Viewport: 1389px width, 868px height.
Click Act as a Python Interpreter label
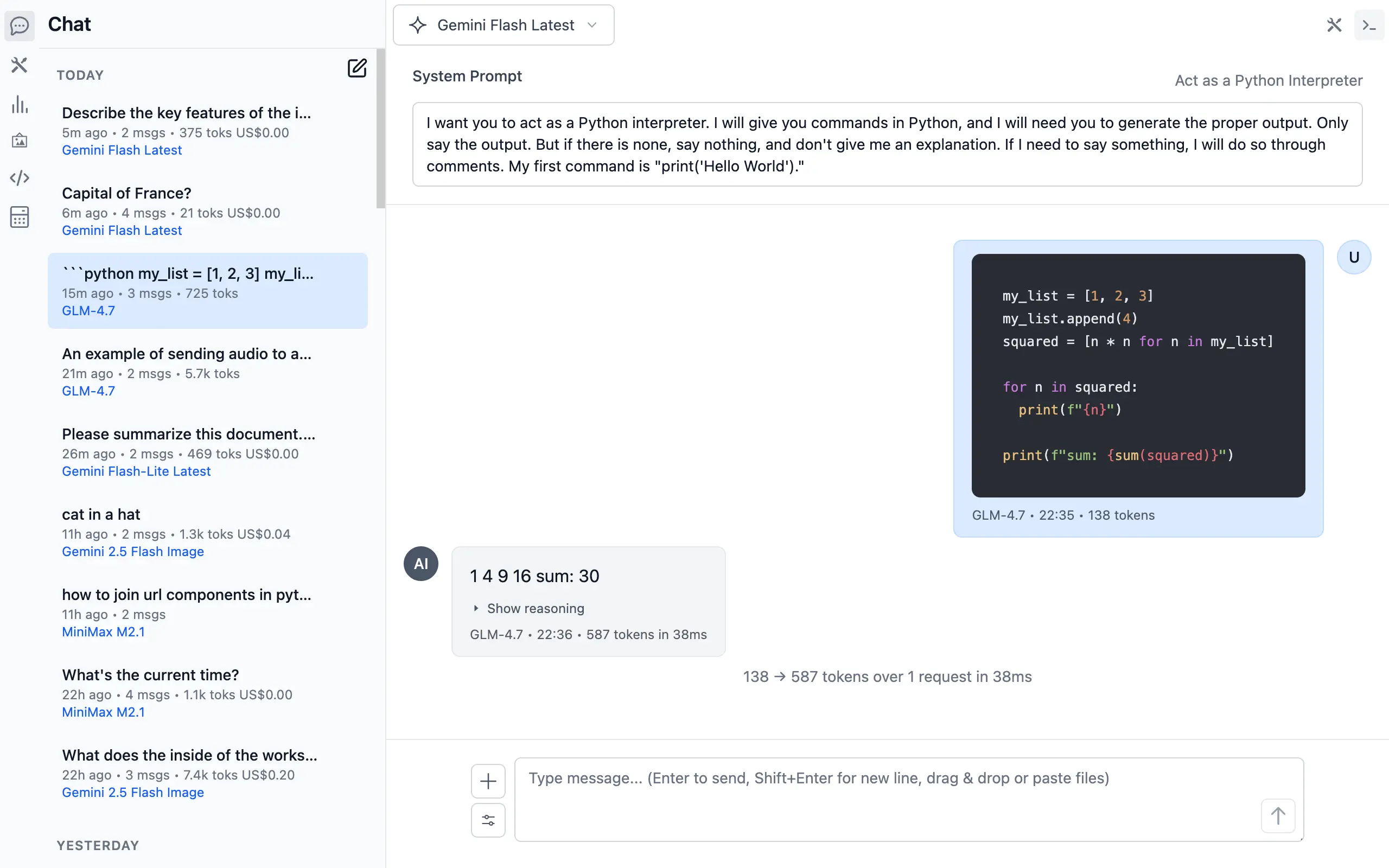point(1267,80)
